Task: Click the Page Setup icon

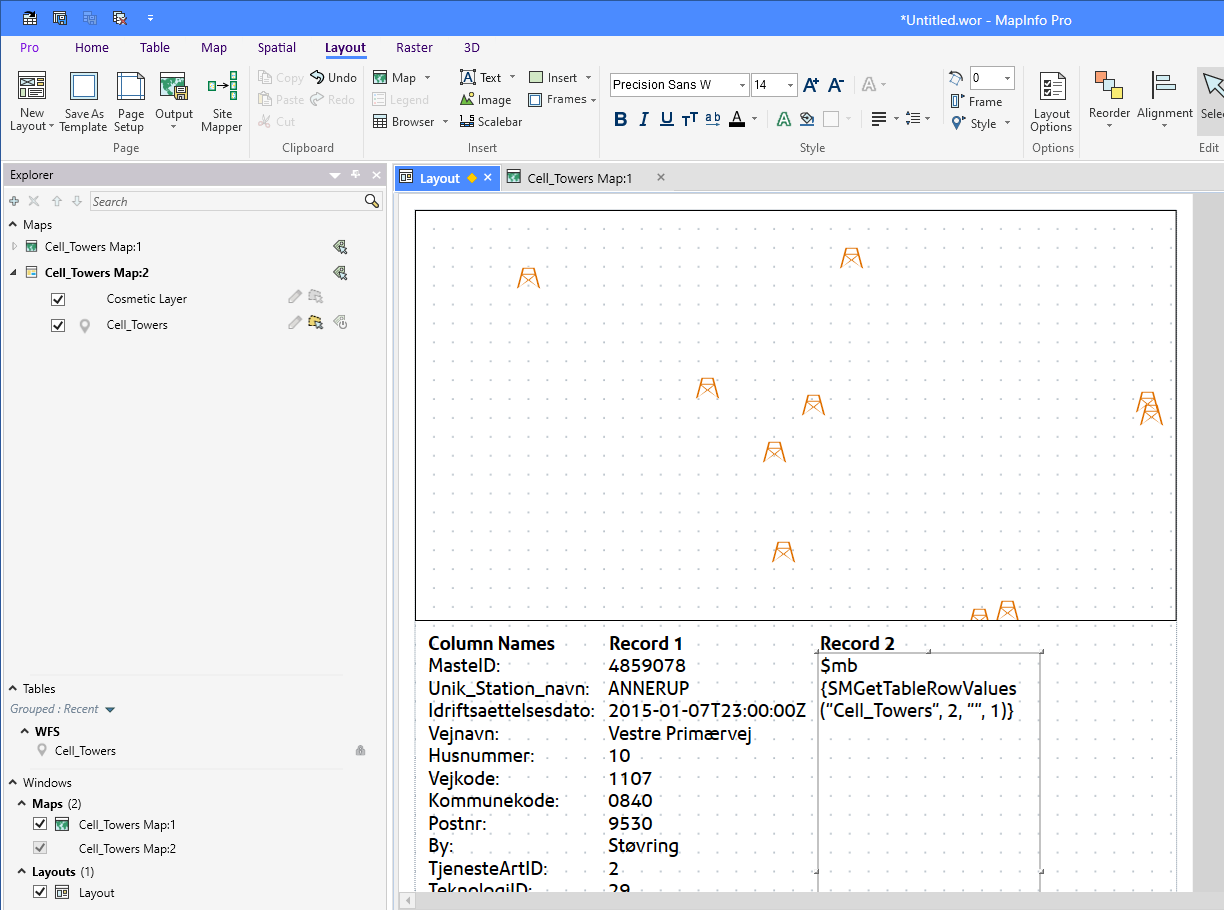Action: 130,100
